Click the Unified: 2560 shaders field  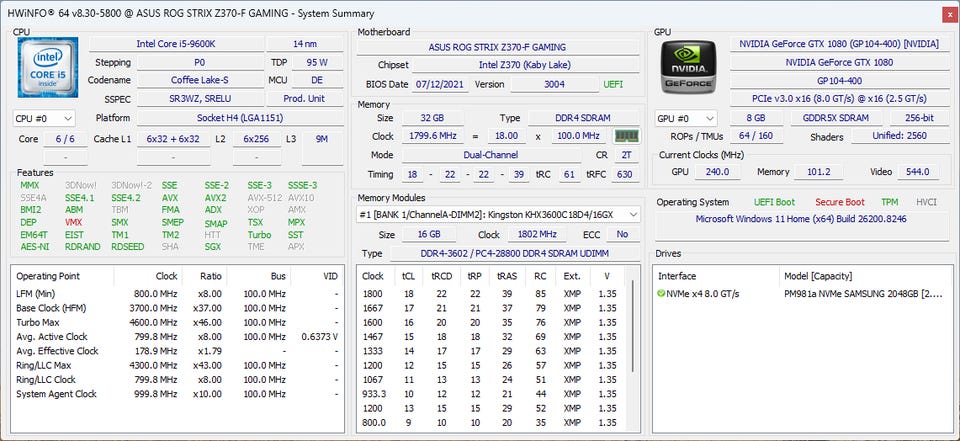899,136
